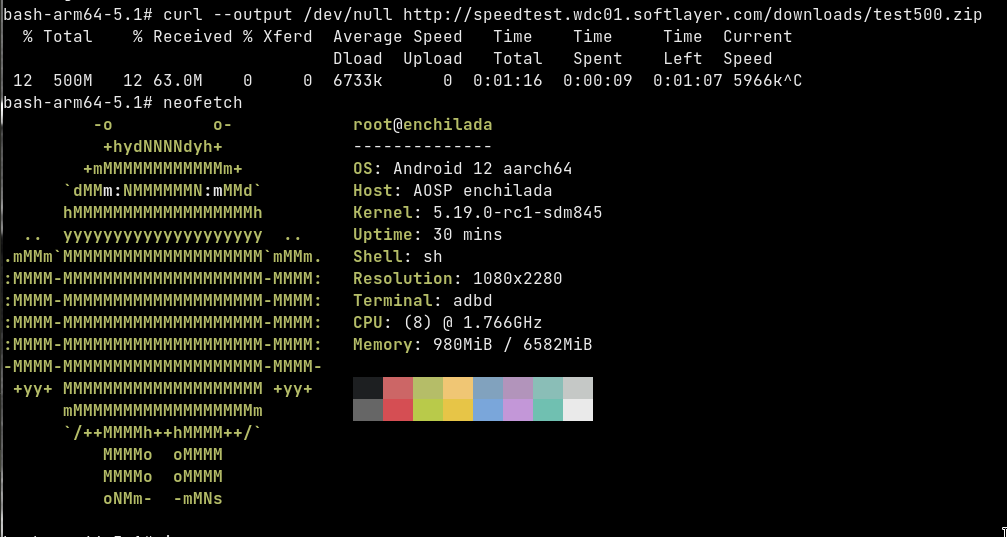Click the muted blue swatch in the top row

tap(488, 388)
